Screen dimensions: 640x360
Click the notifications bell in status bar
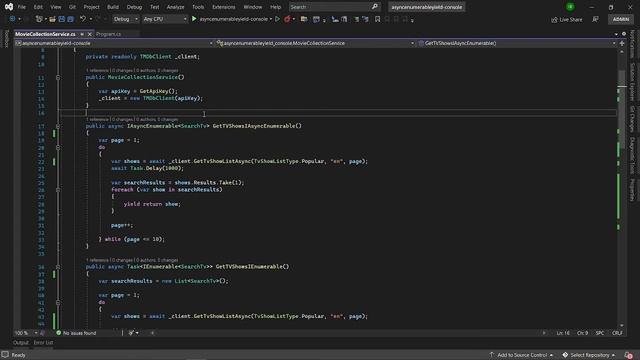point(629,355)
